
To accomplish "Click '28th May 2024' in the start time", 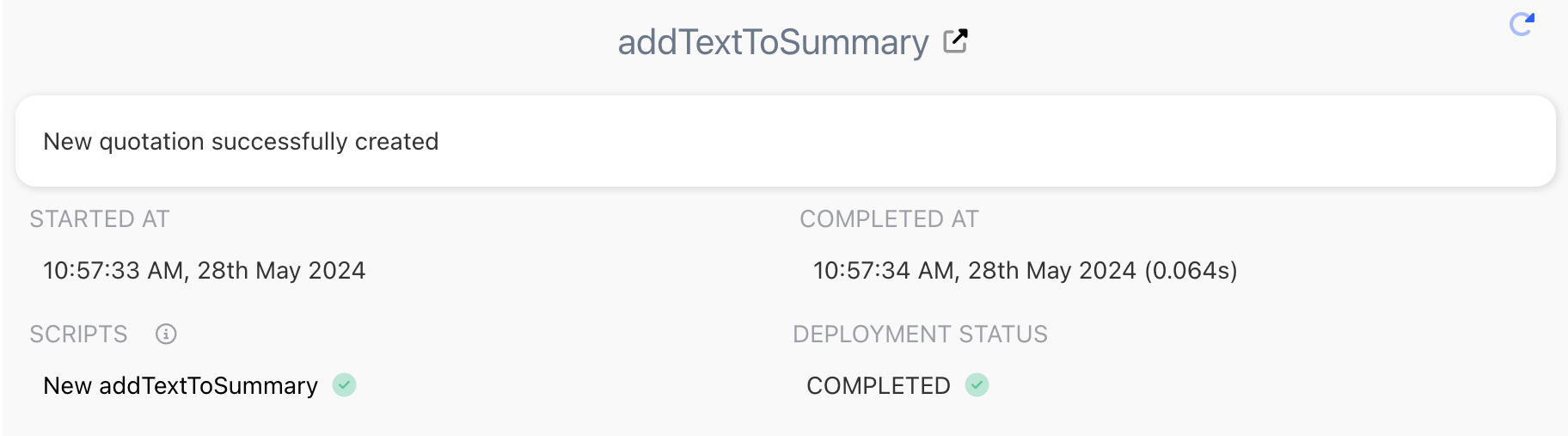I will point(282,270).
